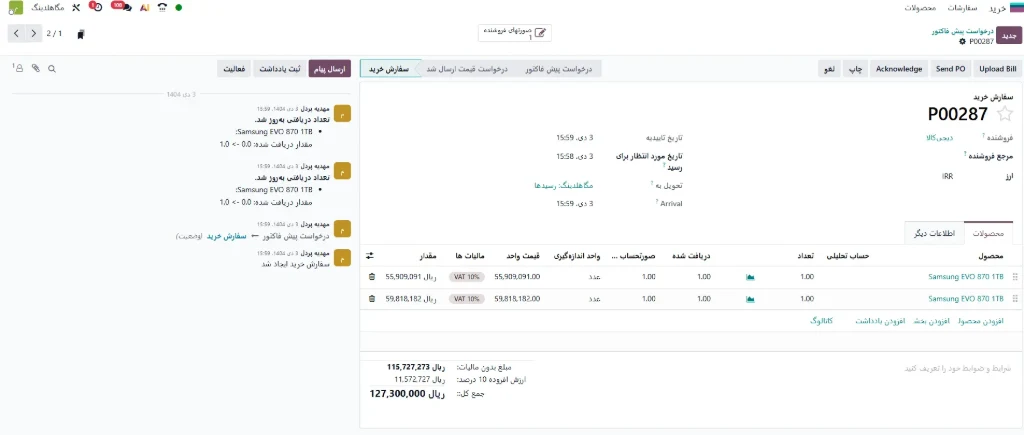The width and height of the screenshot is (1024, 435).
Task: Click the unit price 59,818,182.00 cell
Action: click(517, 298)
